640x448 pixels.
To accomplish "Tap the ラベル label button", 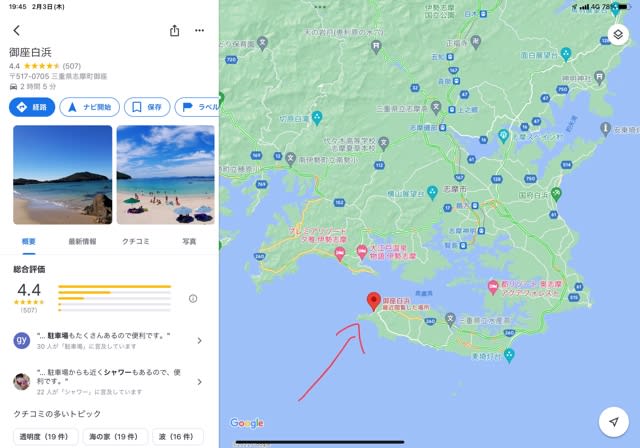I will pos(197,107).
